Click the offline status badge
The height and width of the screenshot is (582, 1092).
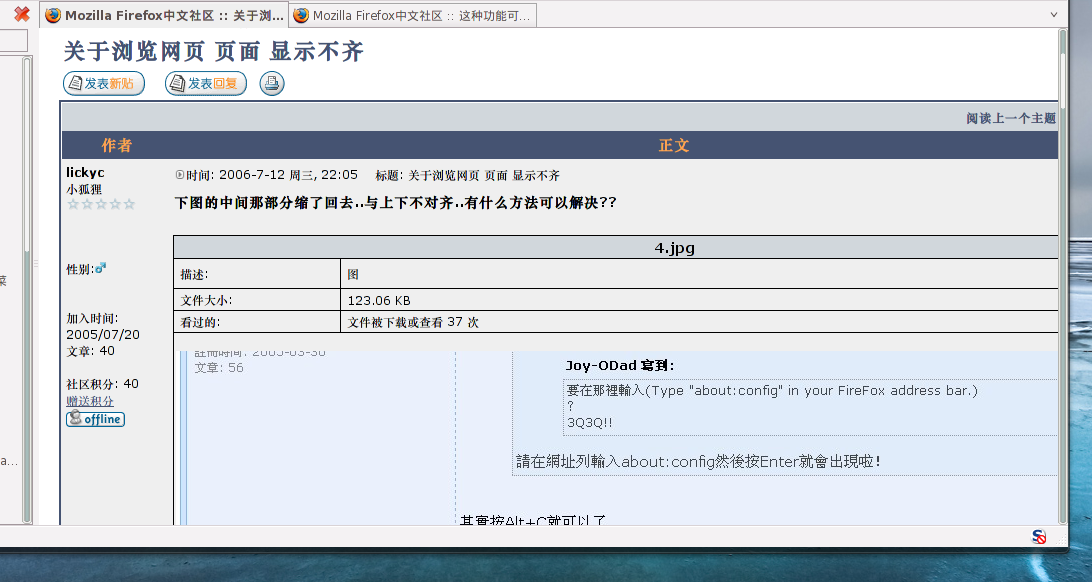point(95,419)
